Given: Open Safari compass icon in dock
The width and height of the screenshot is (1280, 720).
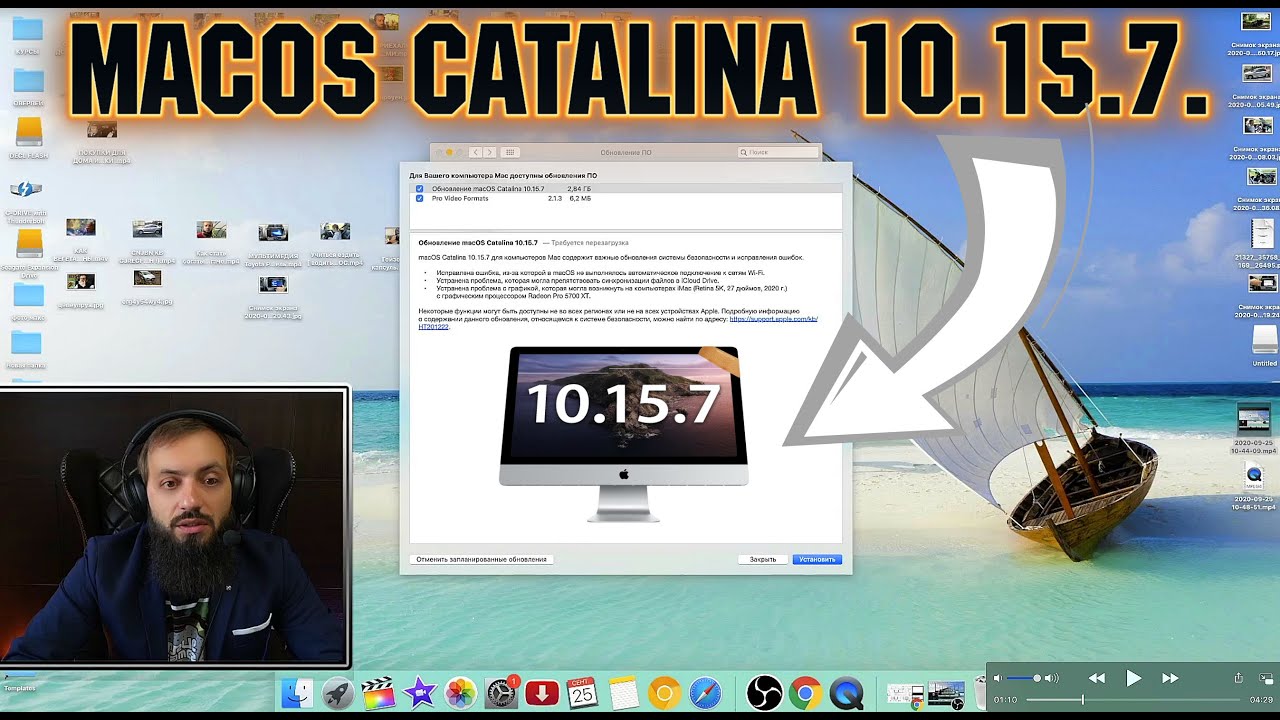Looking at the screenshot, I should click(705, 693).
